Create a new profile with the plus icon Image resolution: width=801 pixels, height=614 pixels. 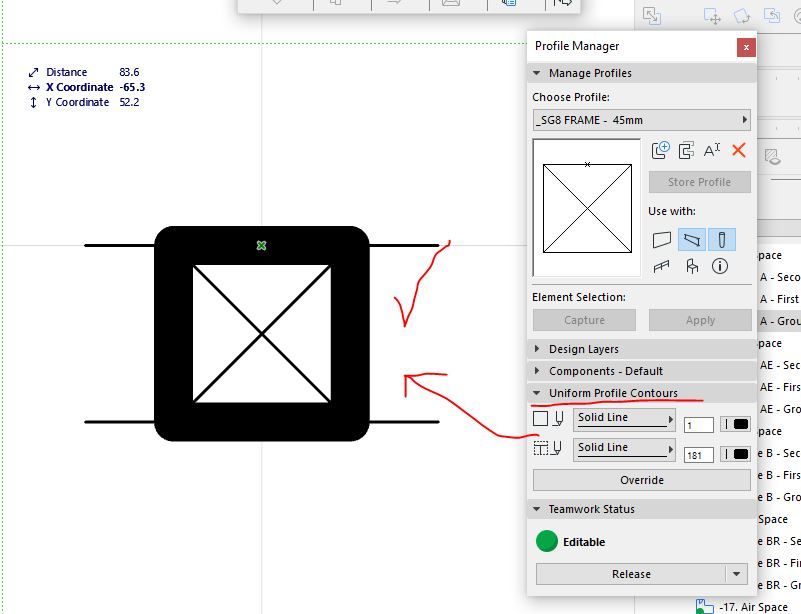point(661,150)
